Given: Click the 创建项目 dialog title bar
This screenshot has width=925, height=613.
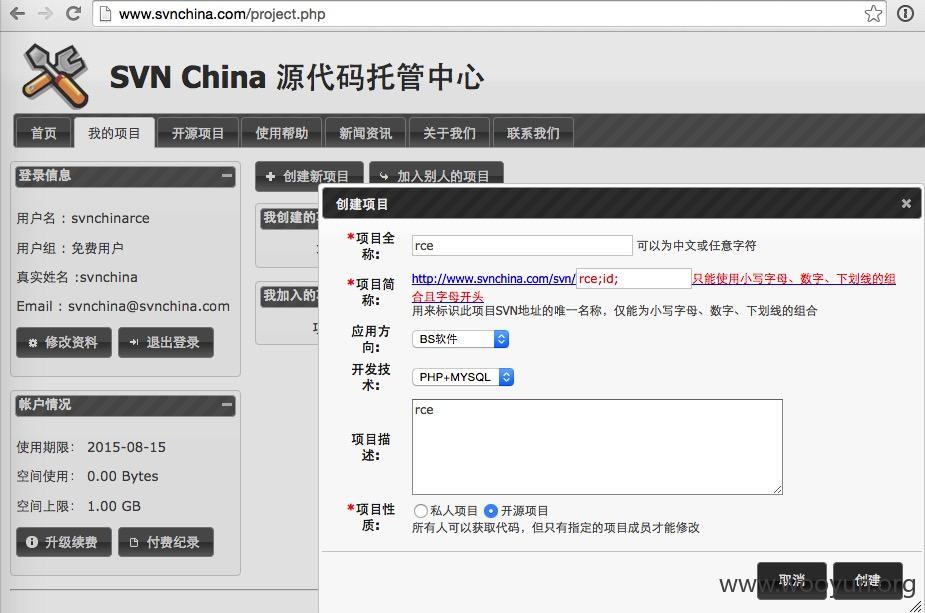Looking at the screenshot, I should click(x=621, y=204).
